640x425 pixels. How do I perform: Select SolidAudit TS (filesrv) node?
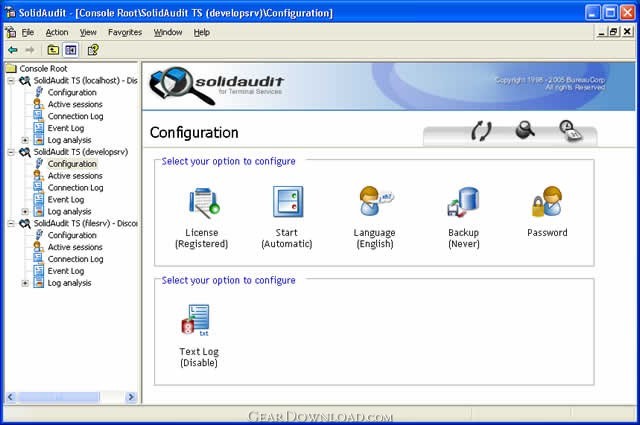(x=85, y=223)
